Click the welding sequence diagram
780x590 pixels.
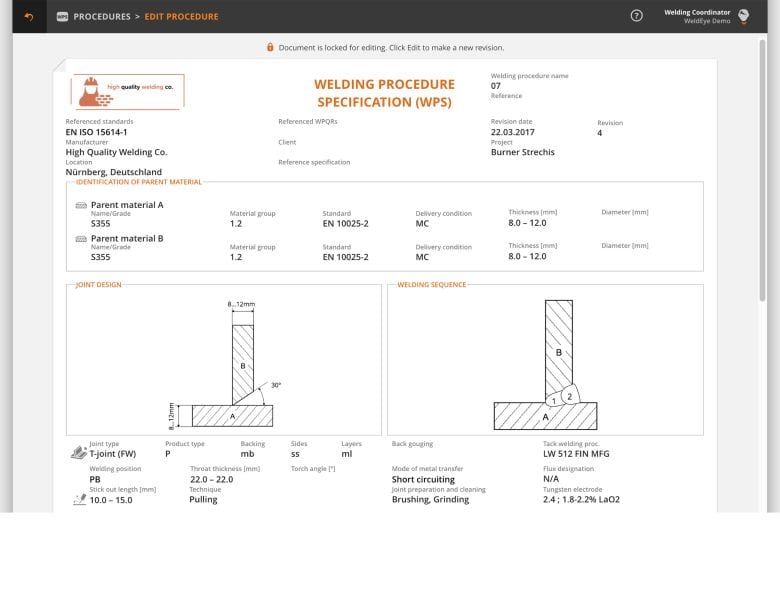(545, 365)
